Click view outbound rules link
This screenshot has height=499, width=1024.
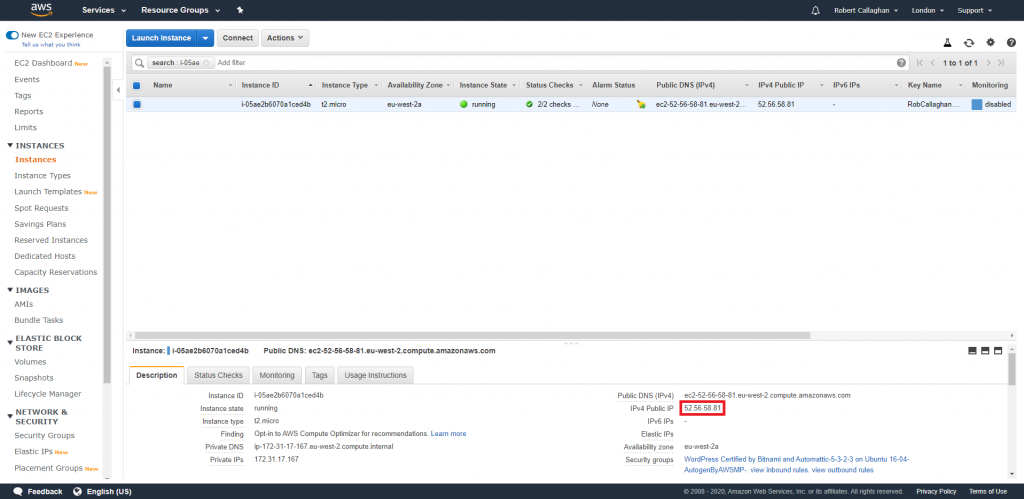[x=843, y=470]
